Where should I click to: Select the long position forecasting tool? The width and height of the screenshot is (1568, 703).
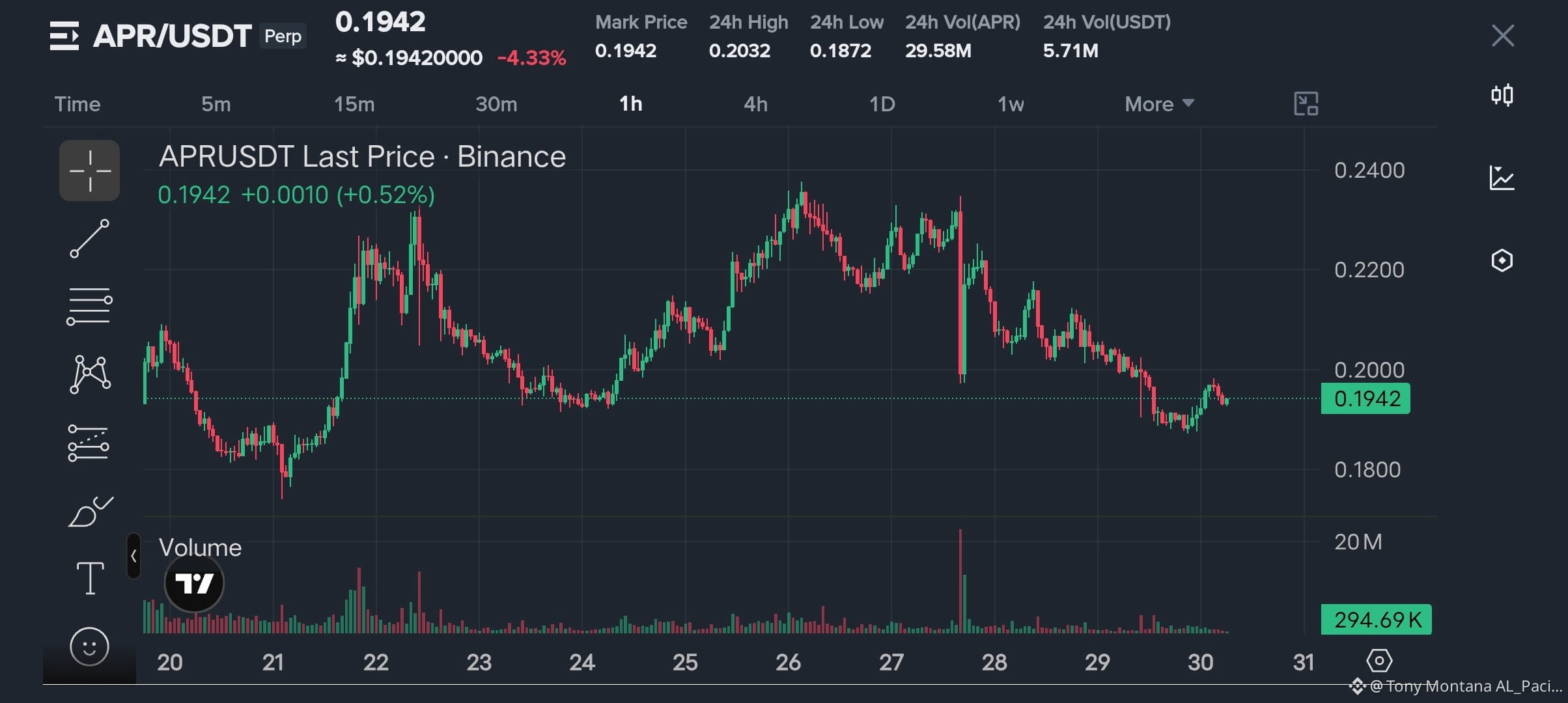coord(89,443)
